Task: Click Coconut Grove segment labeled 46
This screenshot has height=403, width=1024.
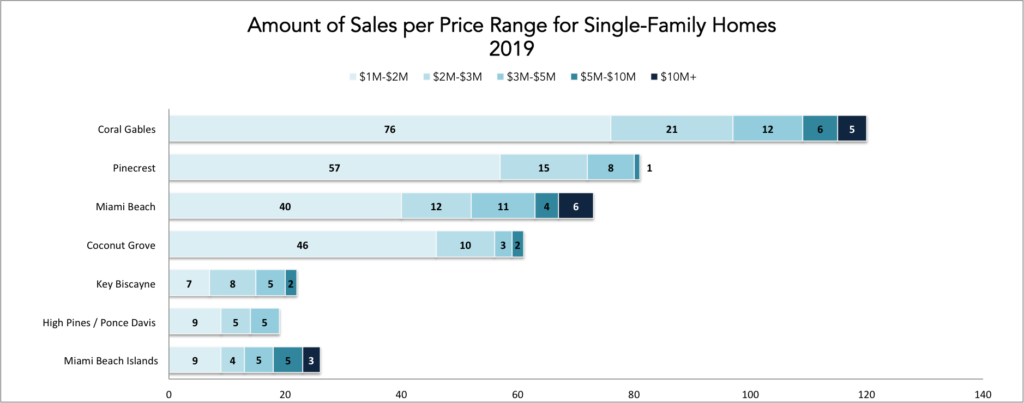Action: 303,244
